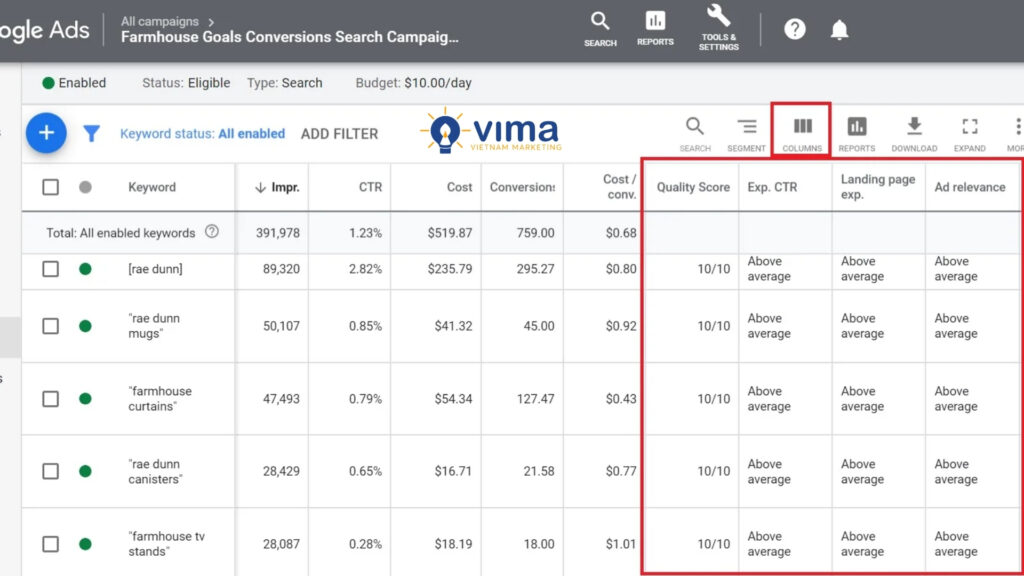
Task: Click the ADD FILTER button
Action: click(x=340, y=134)
